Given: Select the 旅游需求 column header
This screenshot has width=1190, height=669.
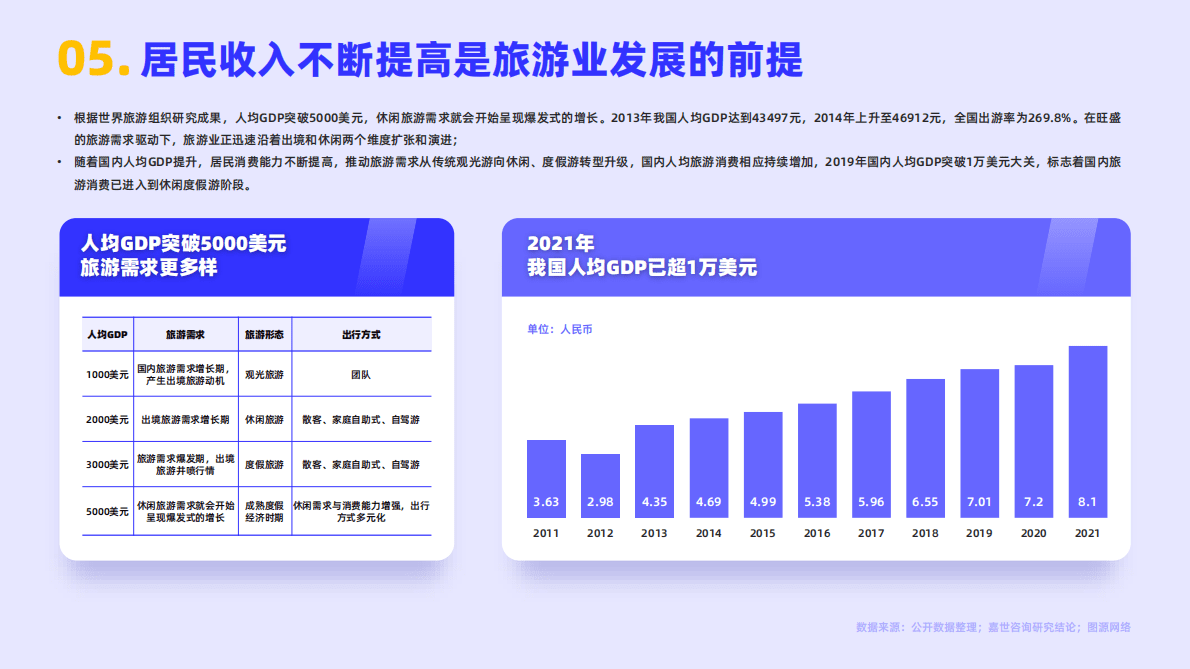Looking at the screenshot, I should click(185, 334).
